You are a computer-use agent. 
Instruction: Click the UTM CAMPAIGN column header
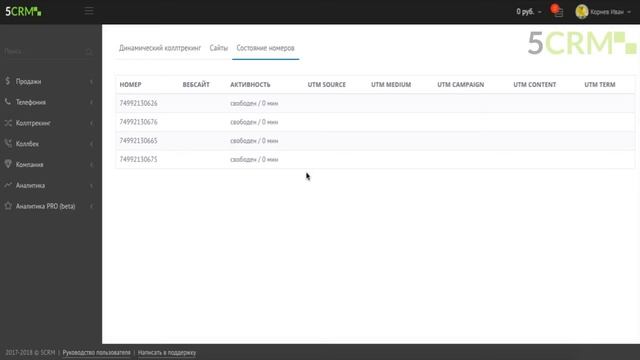pos(461,84)
